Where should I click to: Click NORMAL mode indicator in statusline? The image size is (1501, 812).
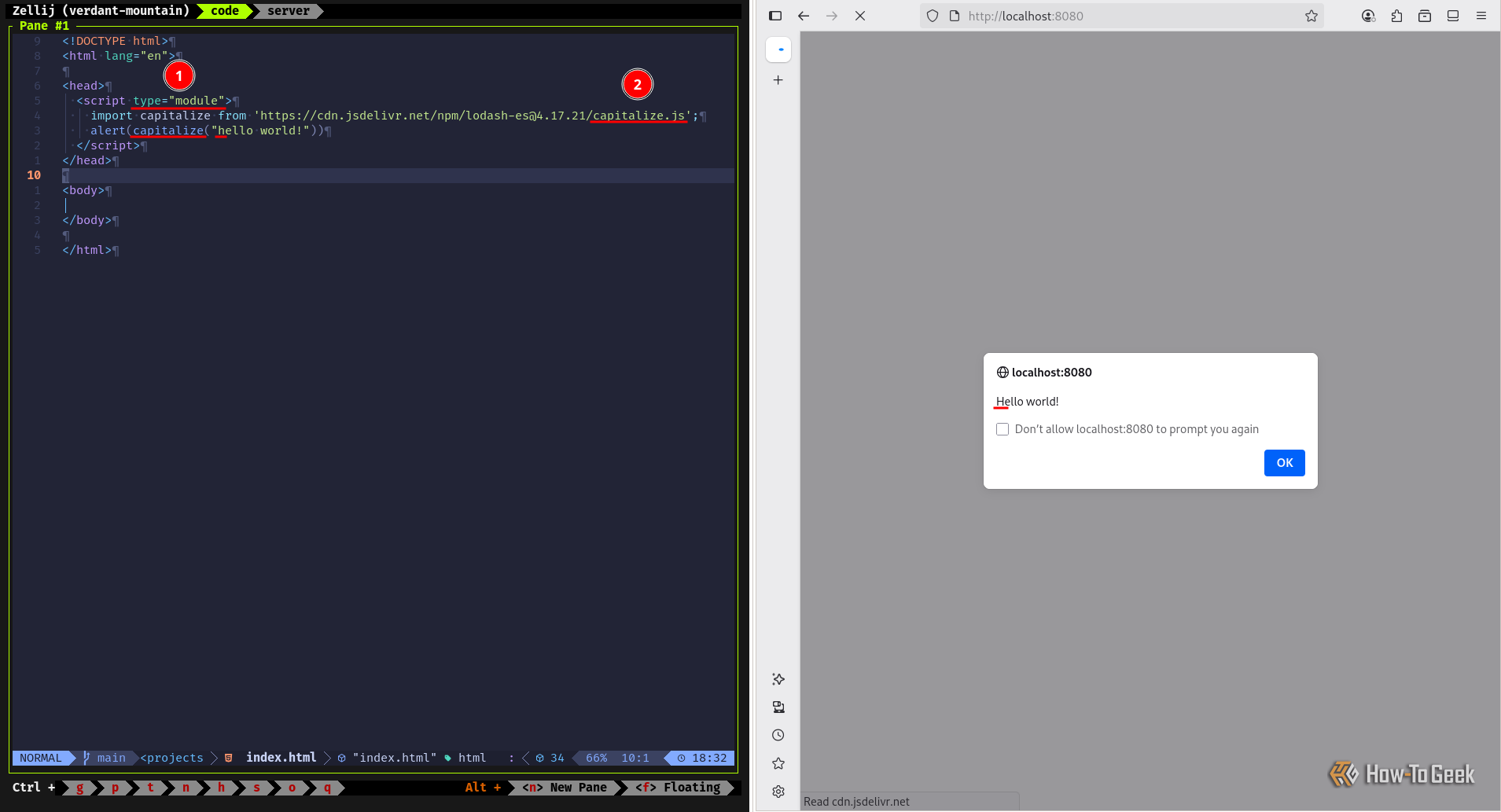[x=41, y=758]
